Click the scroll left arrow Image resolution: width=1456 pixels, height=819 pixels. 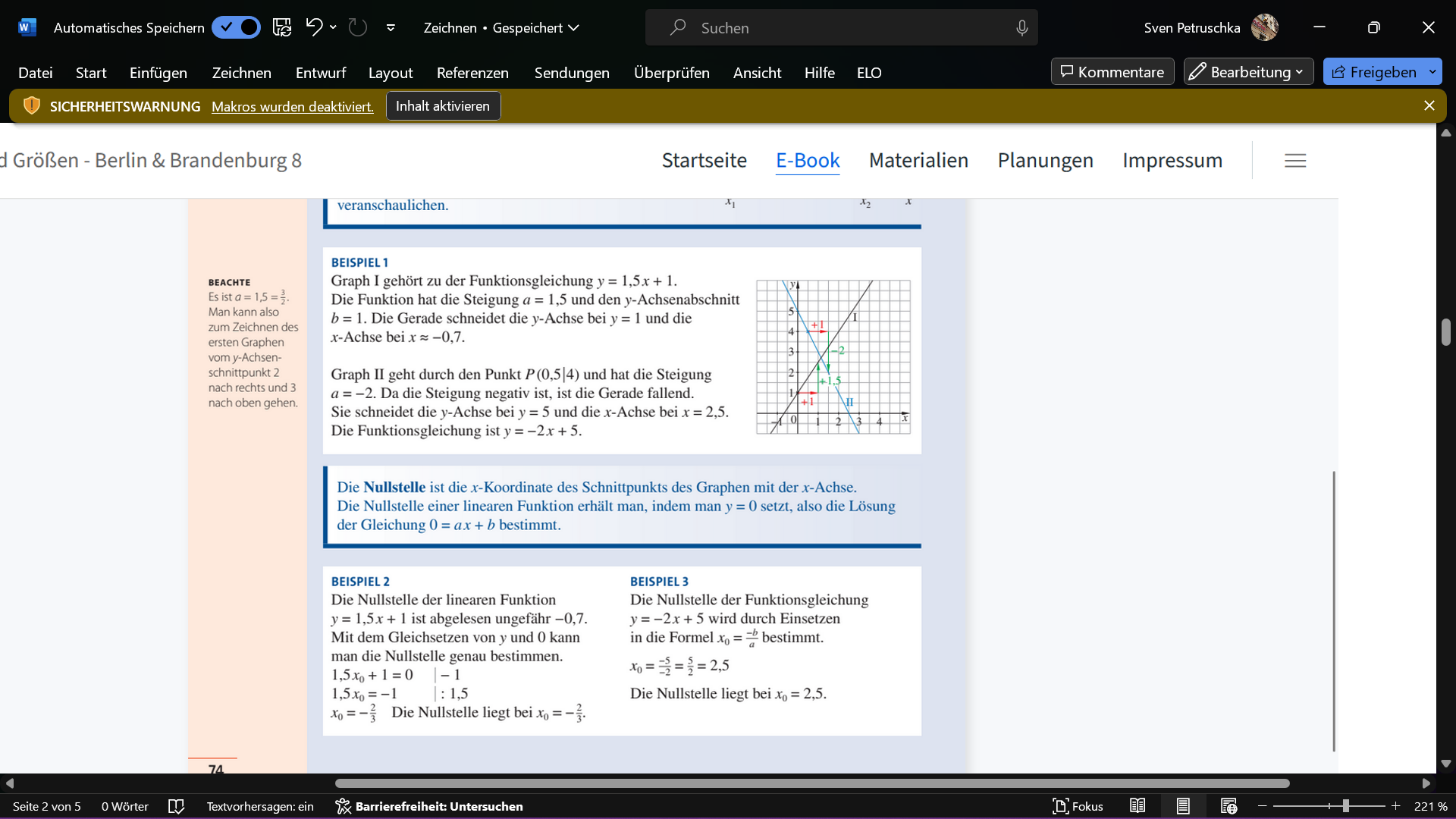[x=9, y=783]
